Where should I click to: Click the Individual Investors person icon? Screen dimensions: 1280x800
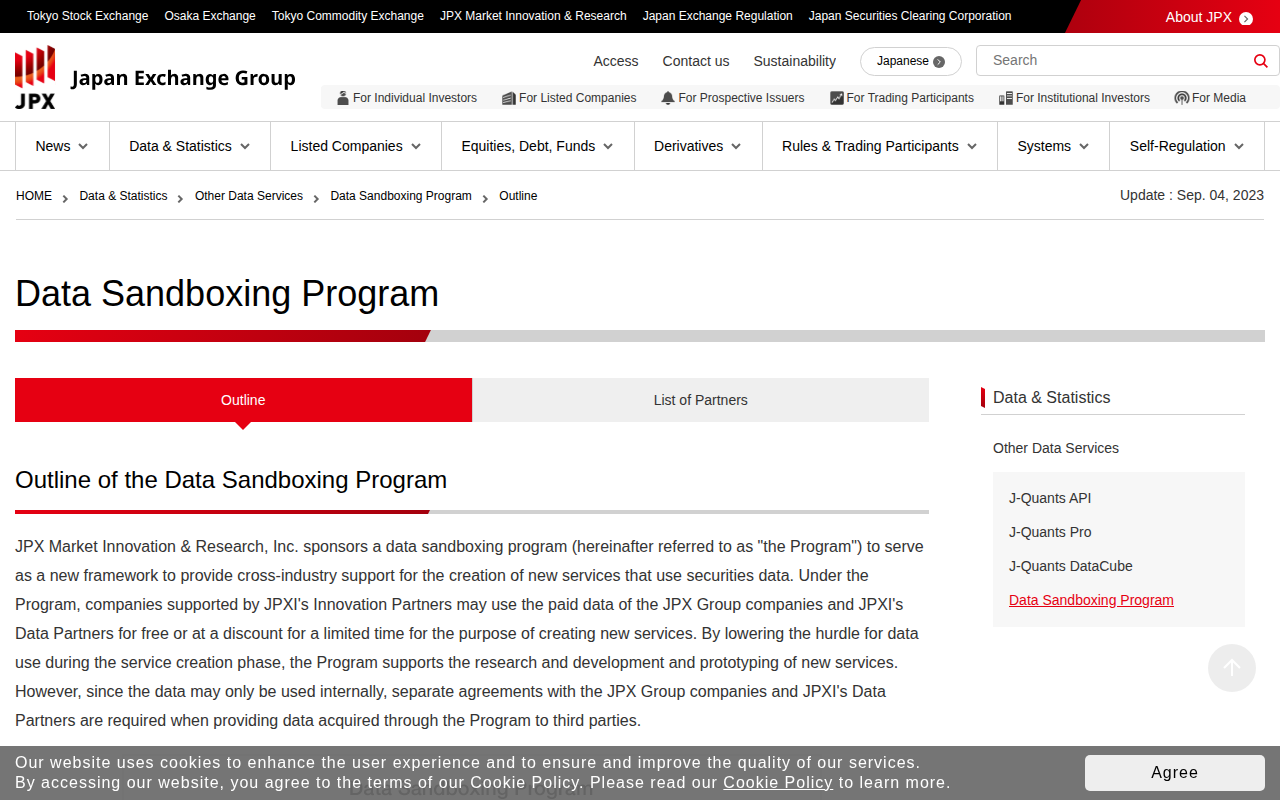[x=343, y=98]
